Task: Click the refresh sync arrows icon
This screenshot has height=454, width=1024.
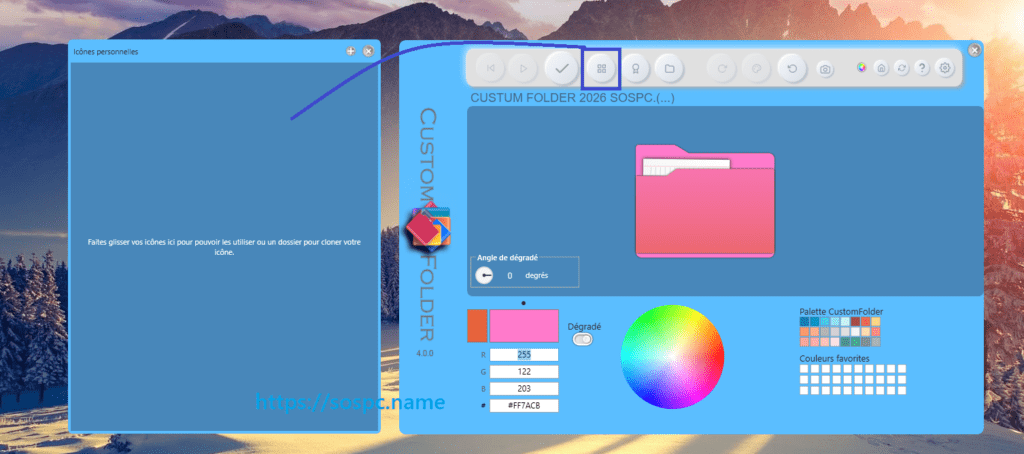Action: click(x=902, y=68)
